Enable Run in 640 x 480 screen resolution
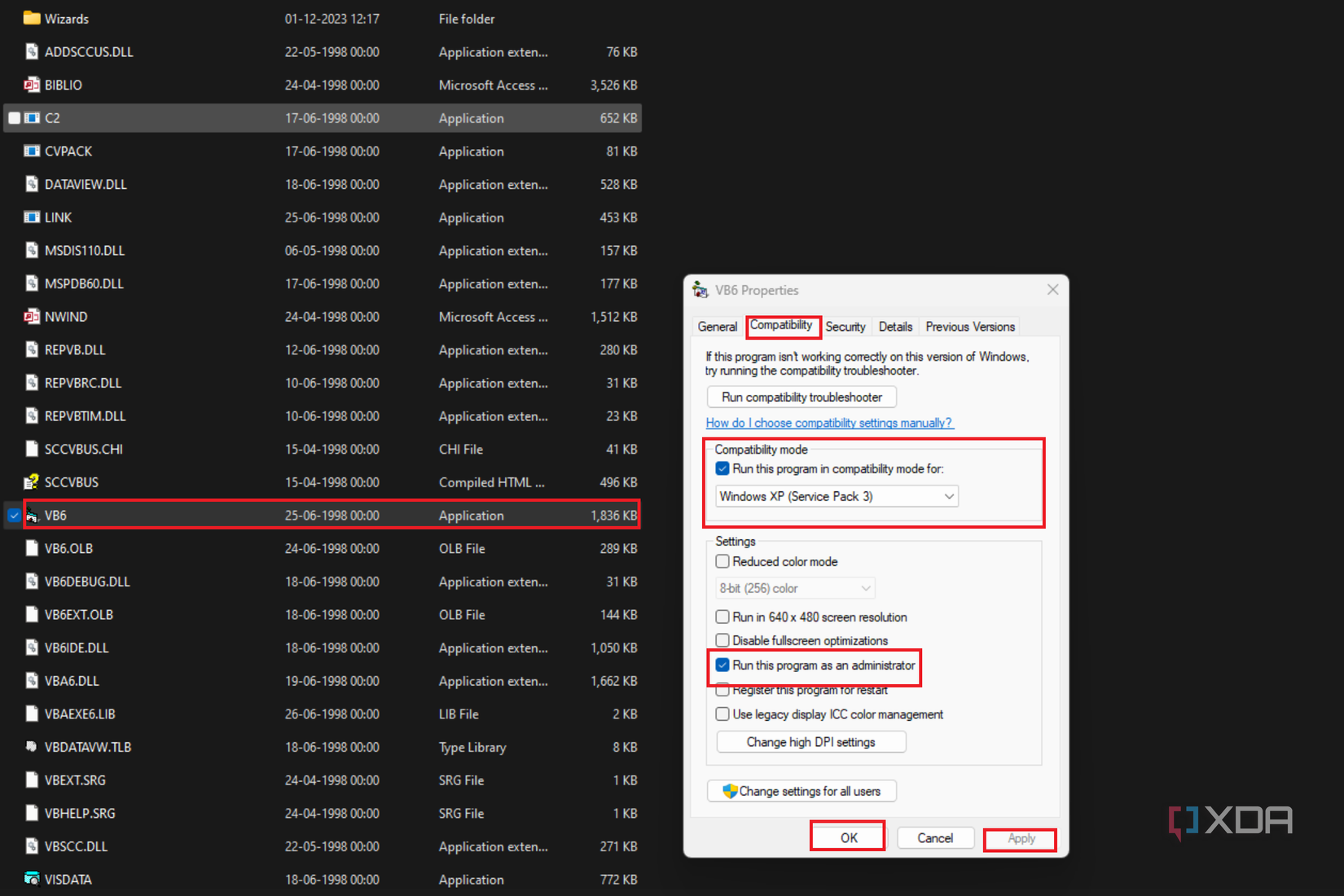 coord(723,617)
